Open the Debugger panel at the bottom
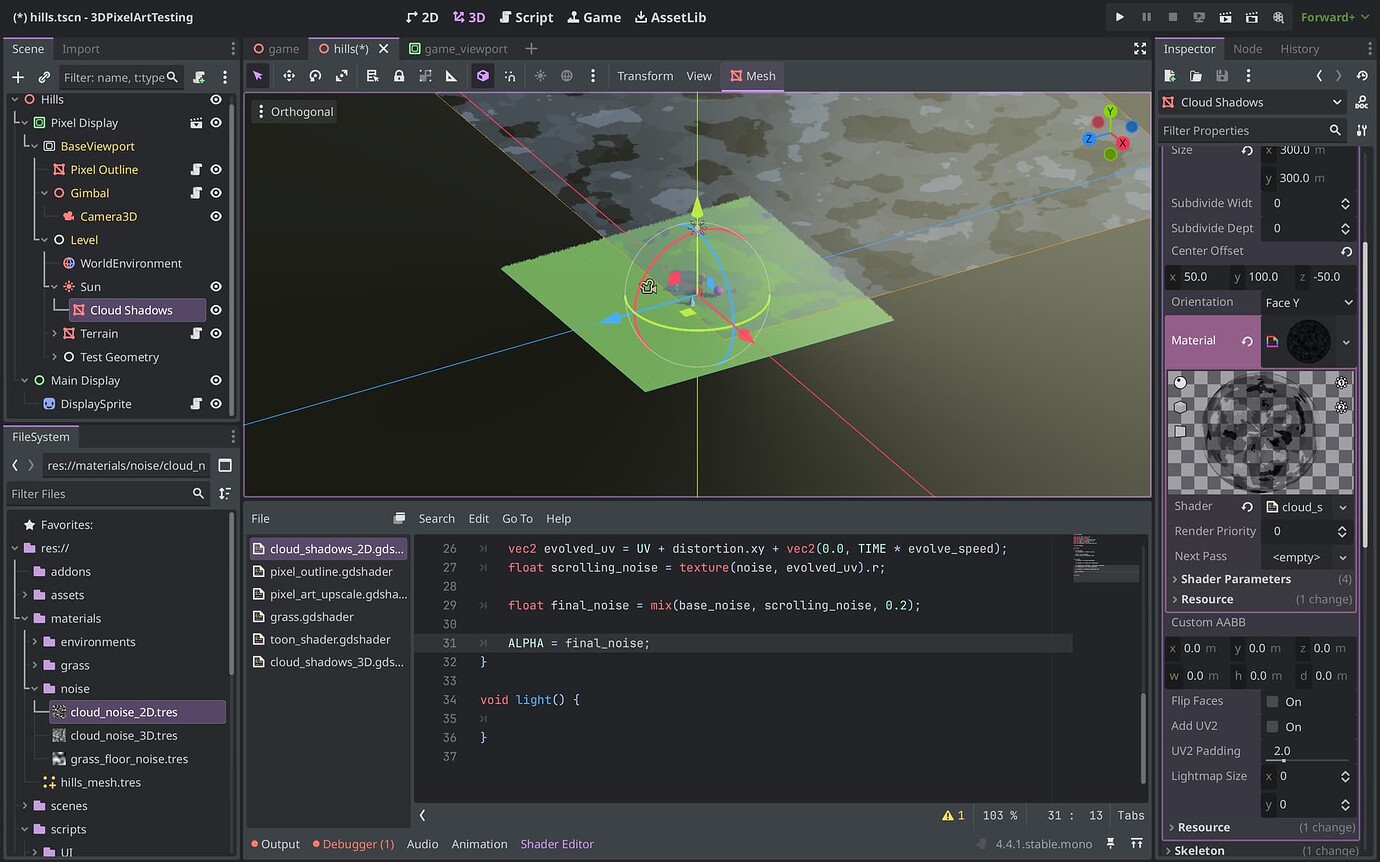Image resolution: width=1380 pixels, height=862 pixels. tap(353, 843)
